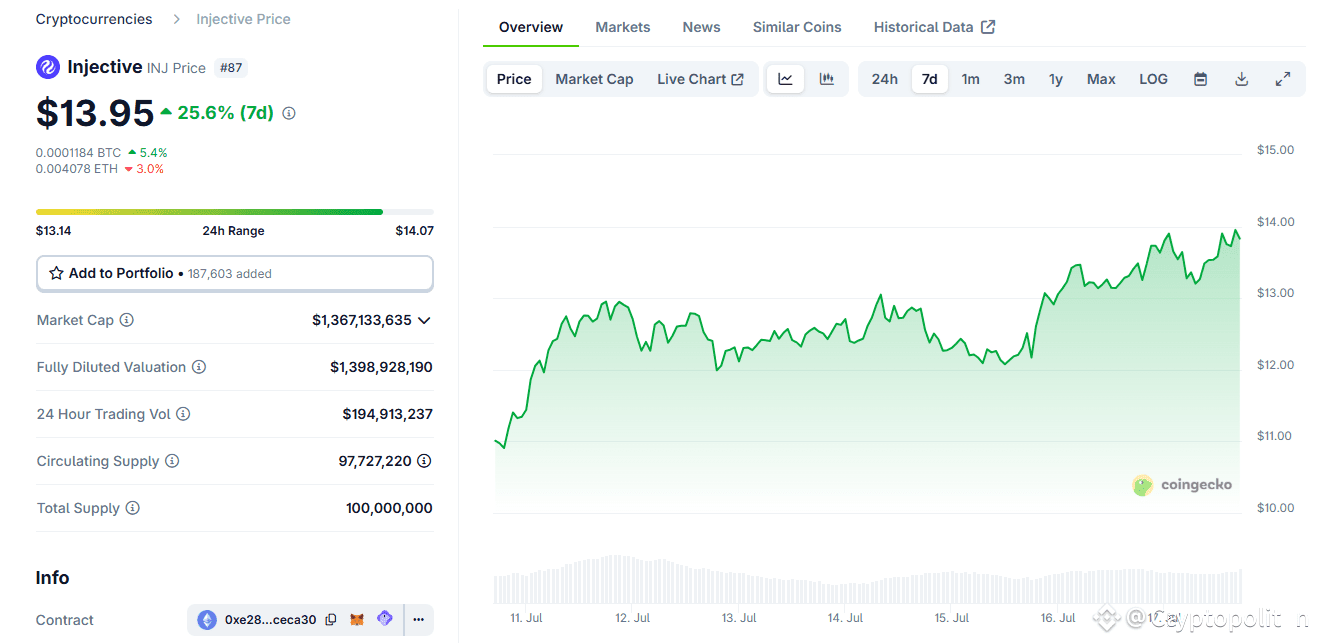The height and width of the screenshot is (643, 1317).
Task: Click info icon next to 25.6% (7d)
Action: pyautogui.click(x=289, y=114)
